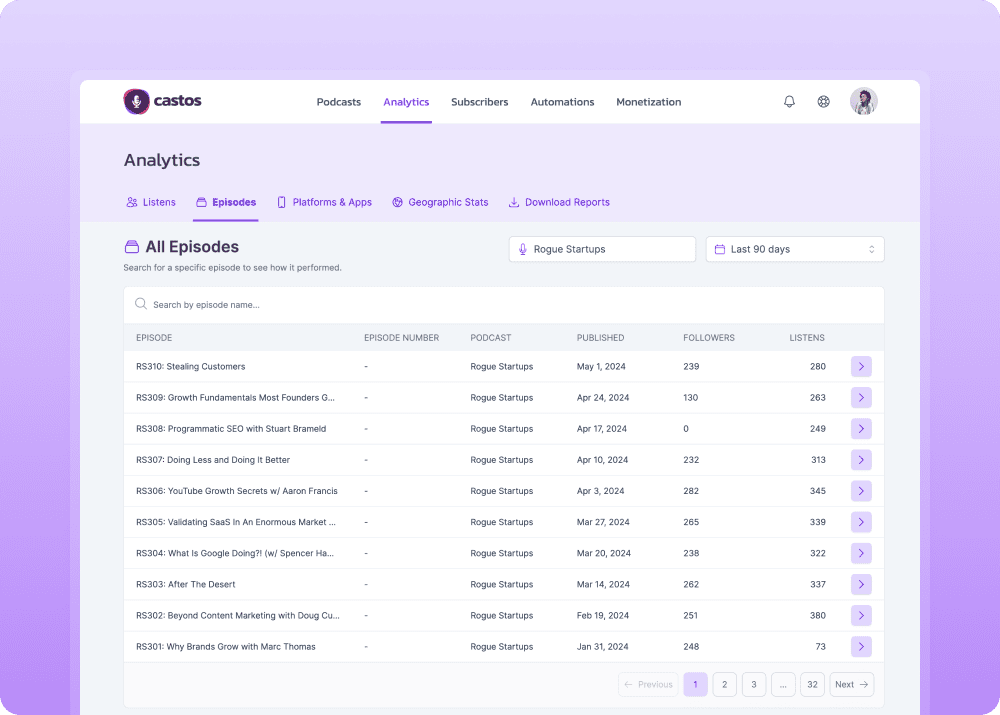
Task: Expand the Last 90 days dropdown
Action: click(795, 249)
